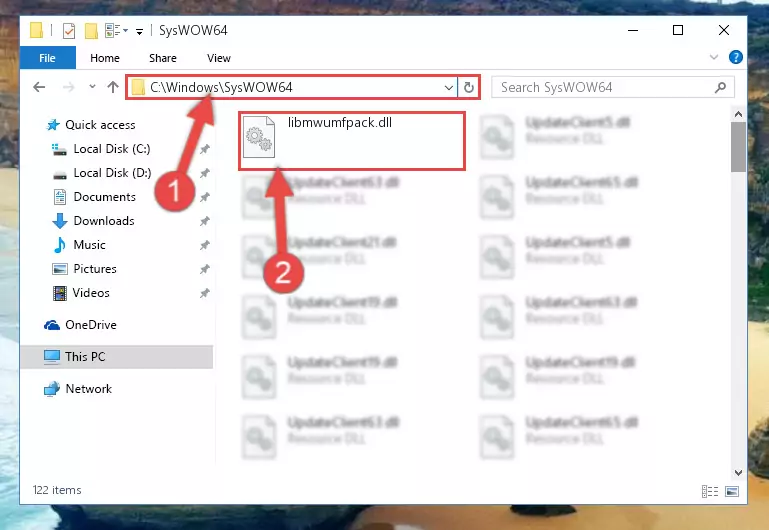Select This PC in navigation pane
This screenshot has height=530, width=769.
(x=117, y=357)
